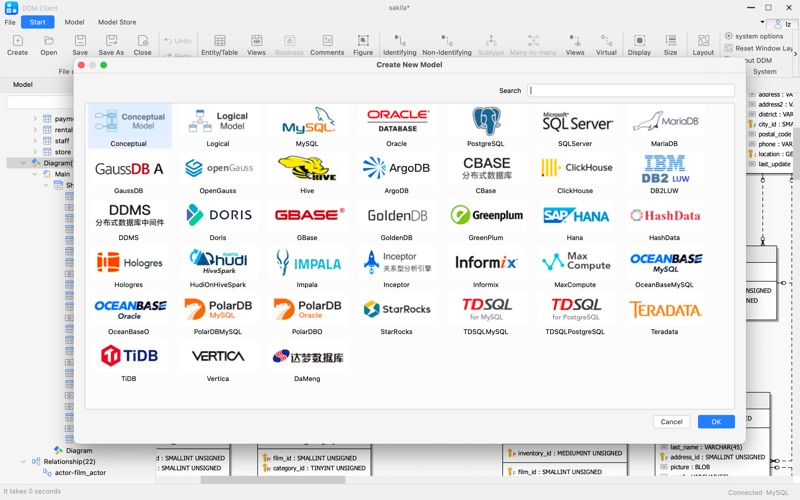This screenshot has width=800, height=500.
Task: Select the Identifying relationship tool
Action: (x=399, y=45)
